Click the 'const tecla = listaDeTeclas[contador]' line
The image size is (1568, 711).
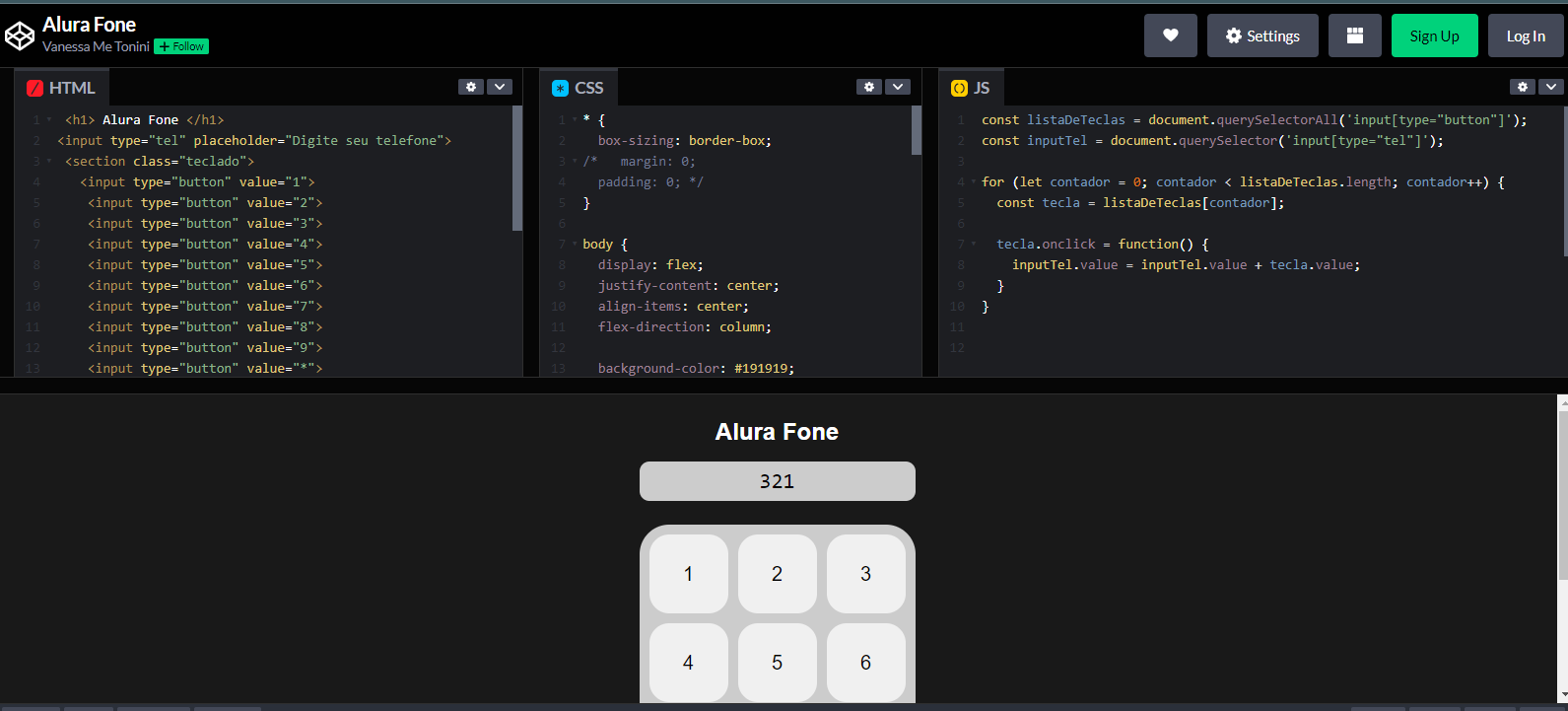1141,202
